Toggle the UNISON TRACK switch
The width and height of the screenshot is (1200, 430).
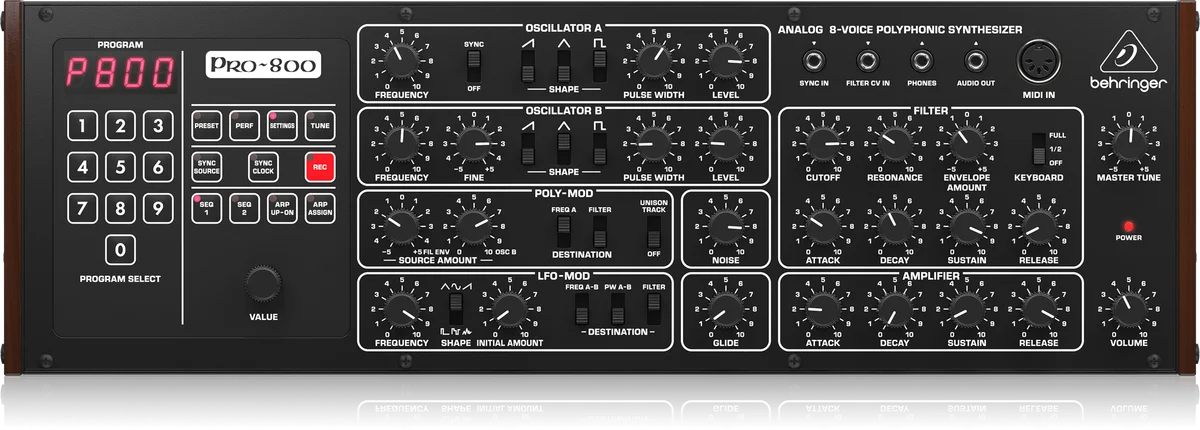pos(654,233)
